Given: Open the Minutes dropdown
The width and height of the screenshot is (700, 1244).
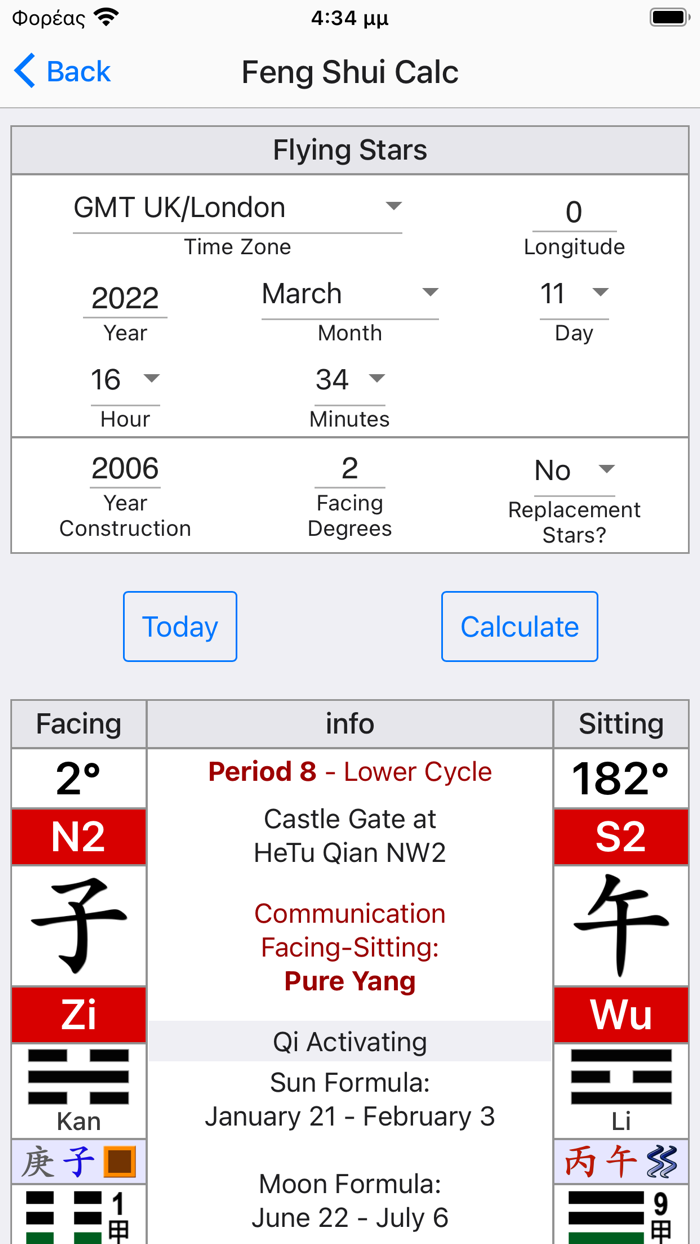Looking at the screenshot, I should point(349,379).
